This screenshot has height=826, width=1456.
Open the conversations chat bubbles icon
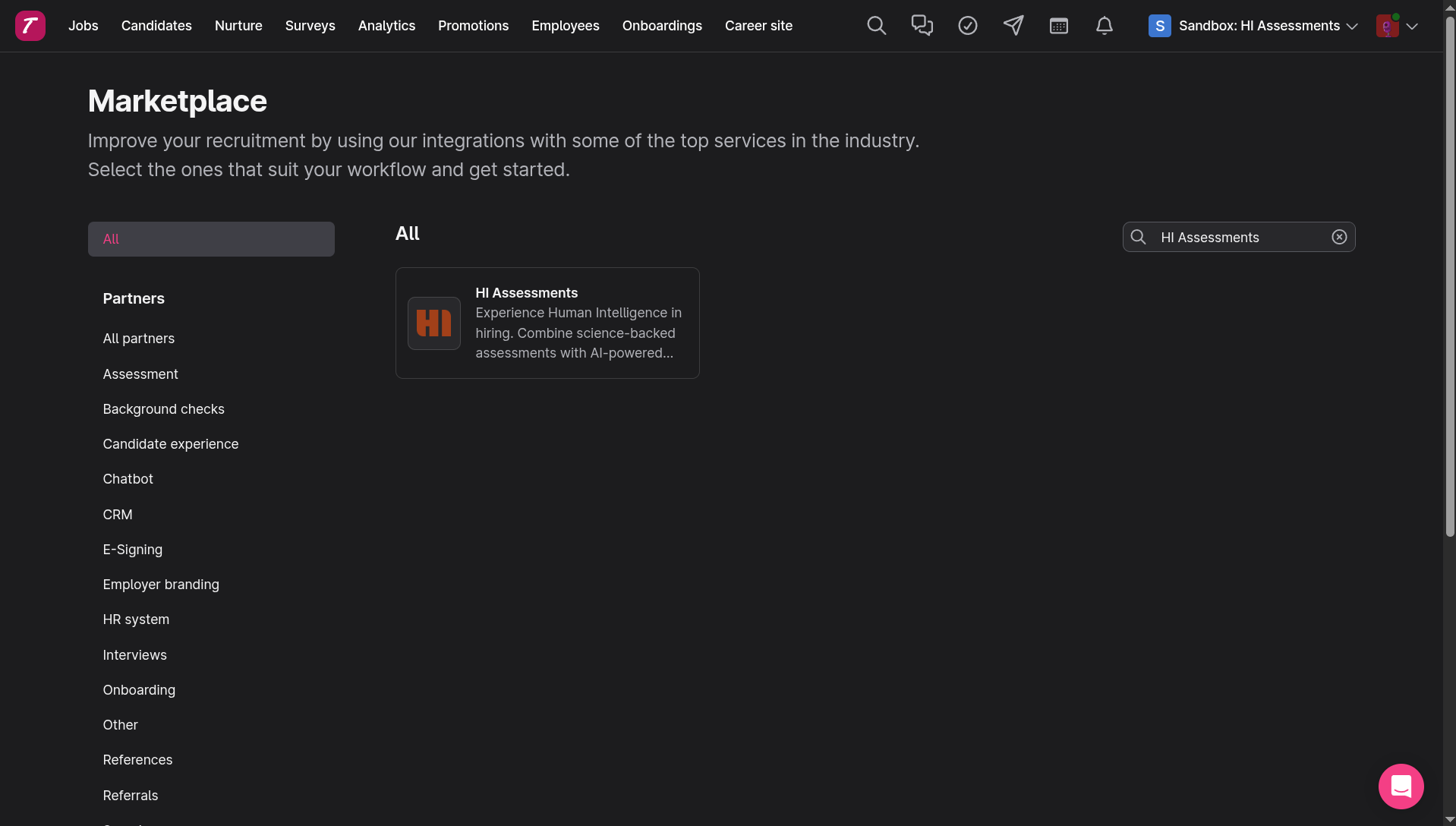pyautogui.click(x=922, y=26)
